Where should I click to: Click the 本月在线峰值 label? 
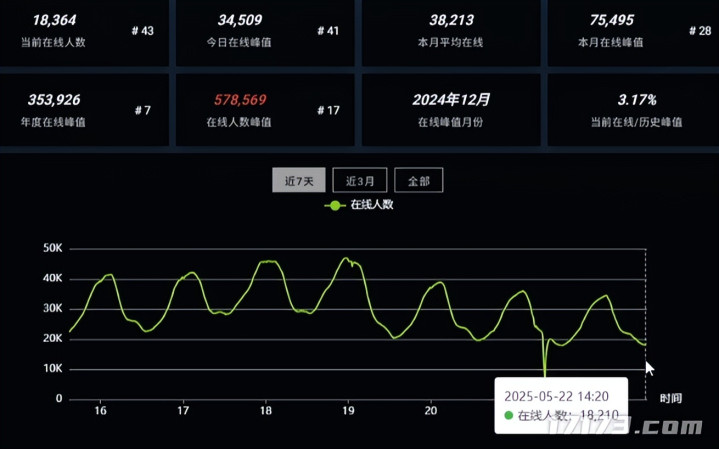click(x=611, y=42)
